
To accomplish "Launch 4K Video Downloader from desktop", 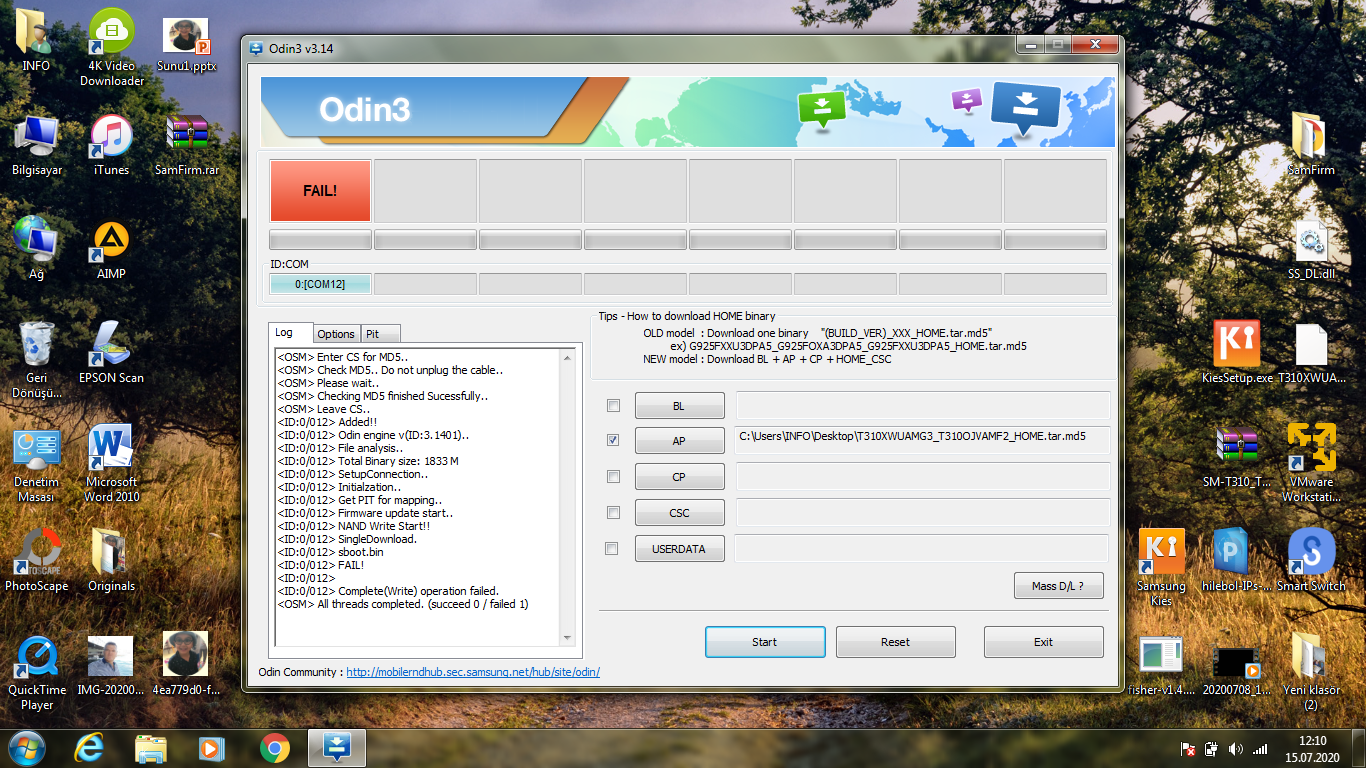I will tap(112, 48).
